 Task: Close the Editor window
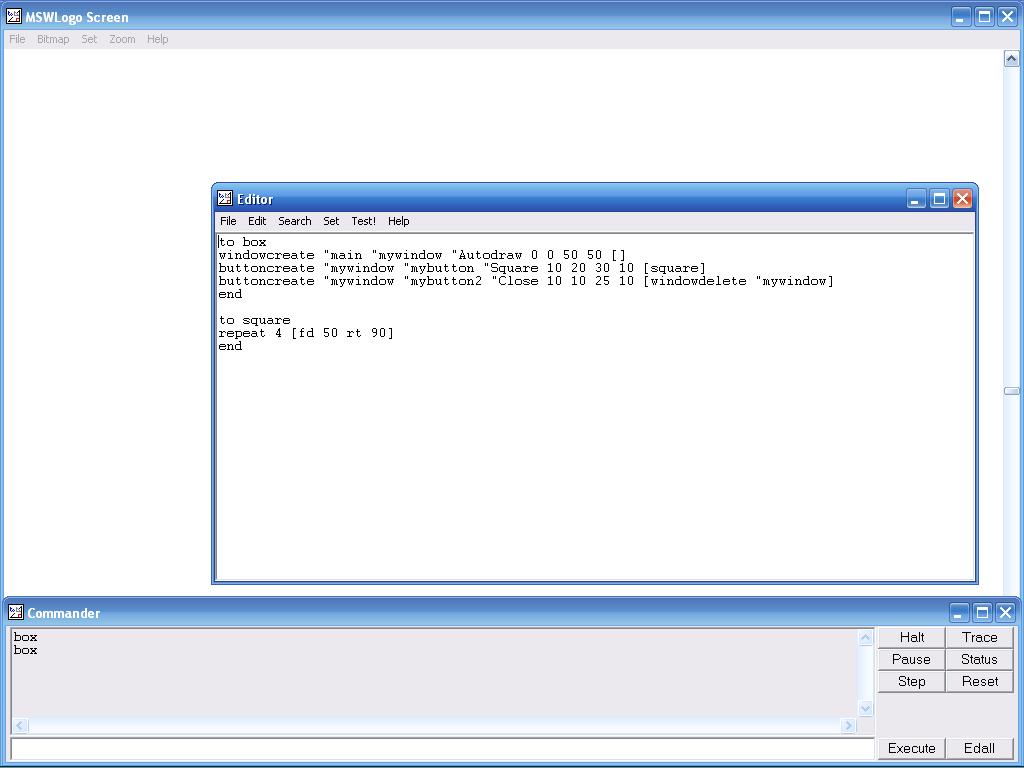962,199
